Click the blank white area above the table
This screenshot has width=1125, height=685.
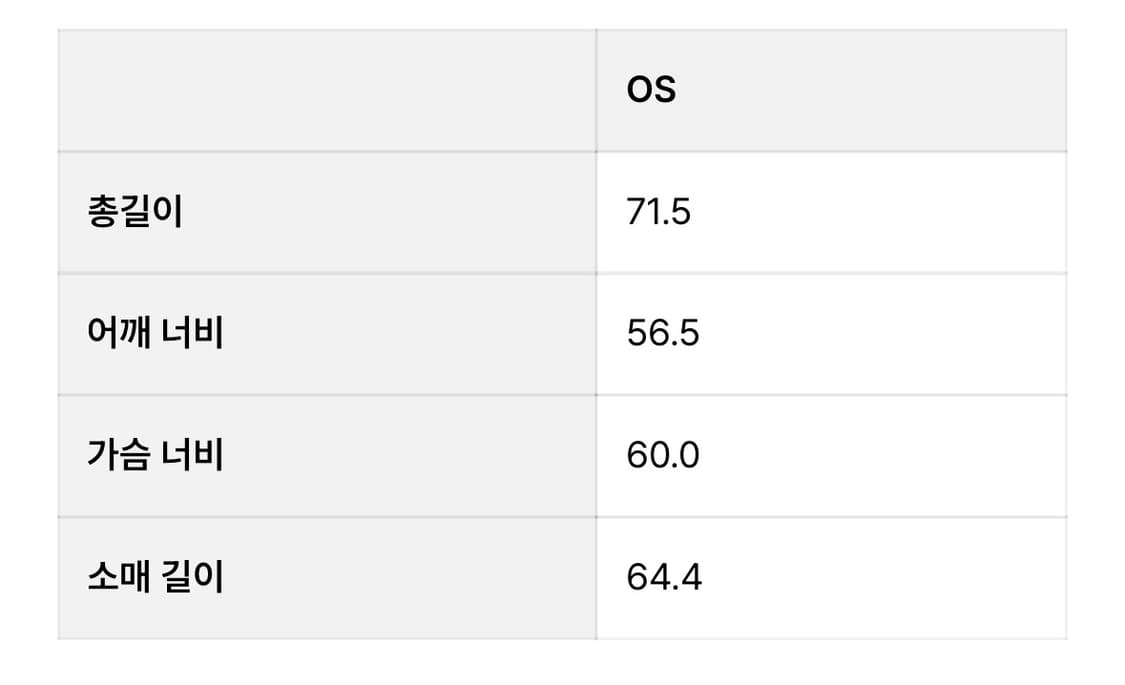(x=560, y=14)
